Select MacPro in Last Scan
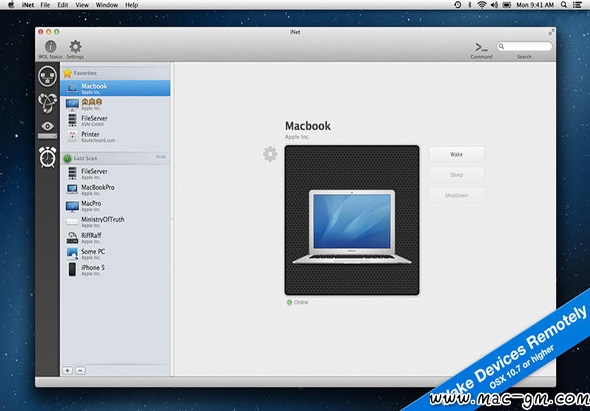Screen dimensions: 590x411 tap(115, 206)
